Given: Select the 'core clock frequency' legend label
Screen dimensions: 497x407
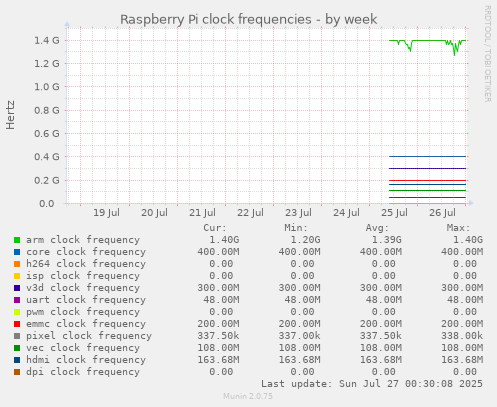Looking at the screenshot, I should pos(86,252).
